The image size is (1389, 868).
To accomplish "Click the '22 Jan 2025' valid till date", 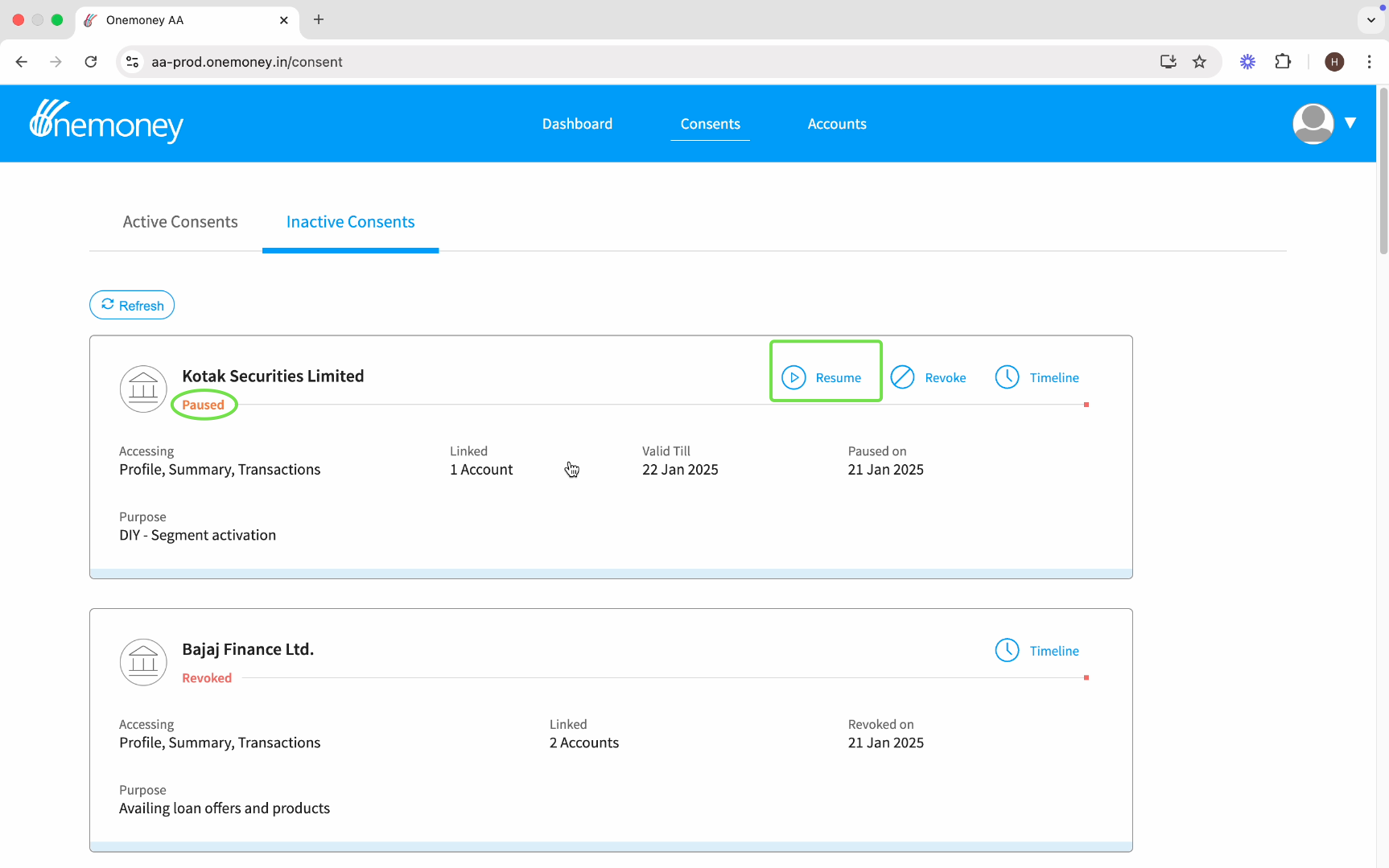I will [x=680, y=470].
